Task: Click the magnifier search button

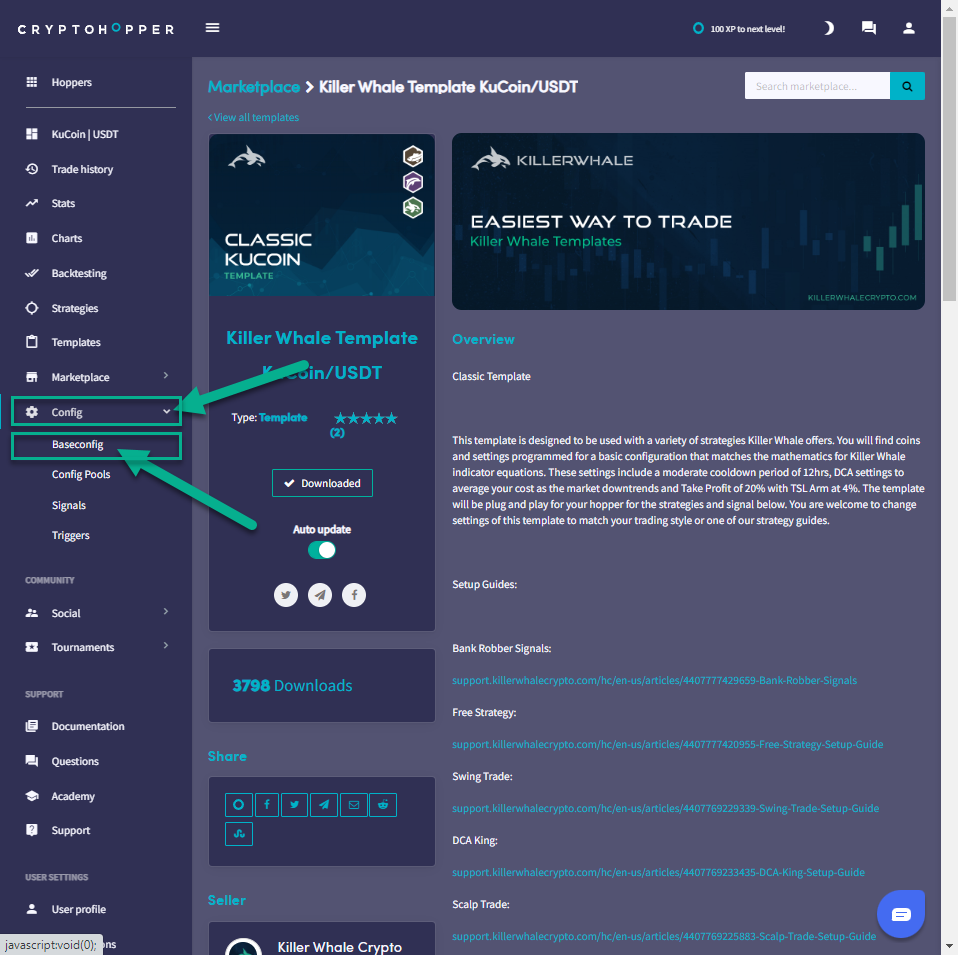Action: click(907, 86)
